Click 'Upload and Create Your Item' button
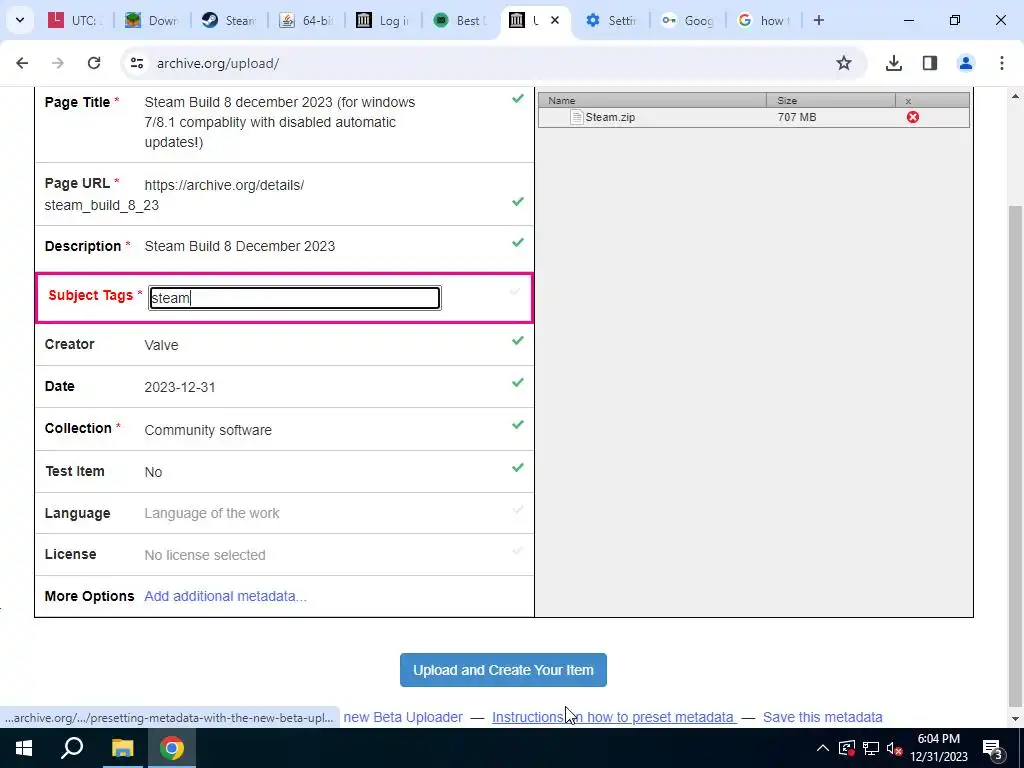This screenshot has width=1024, height=768. (503, 670)
